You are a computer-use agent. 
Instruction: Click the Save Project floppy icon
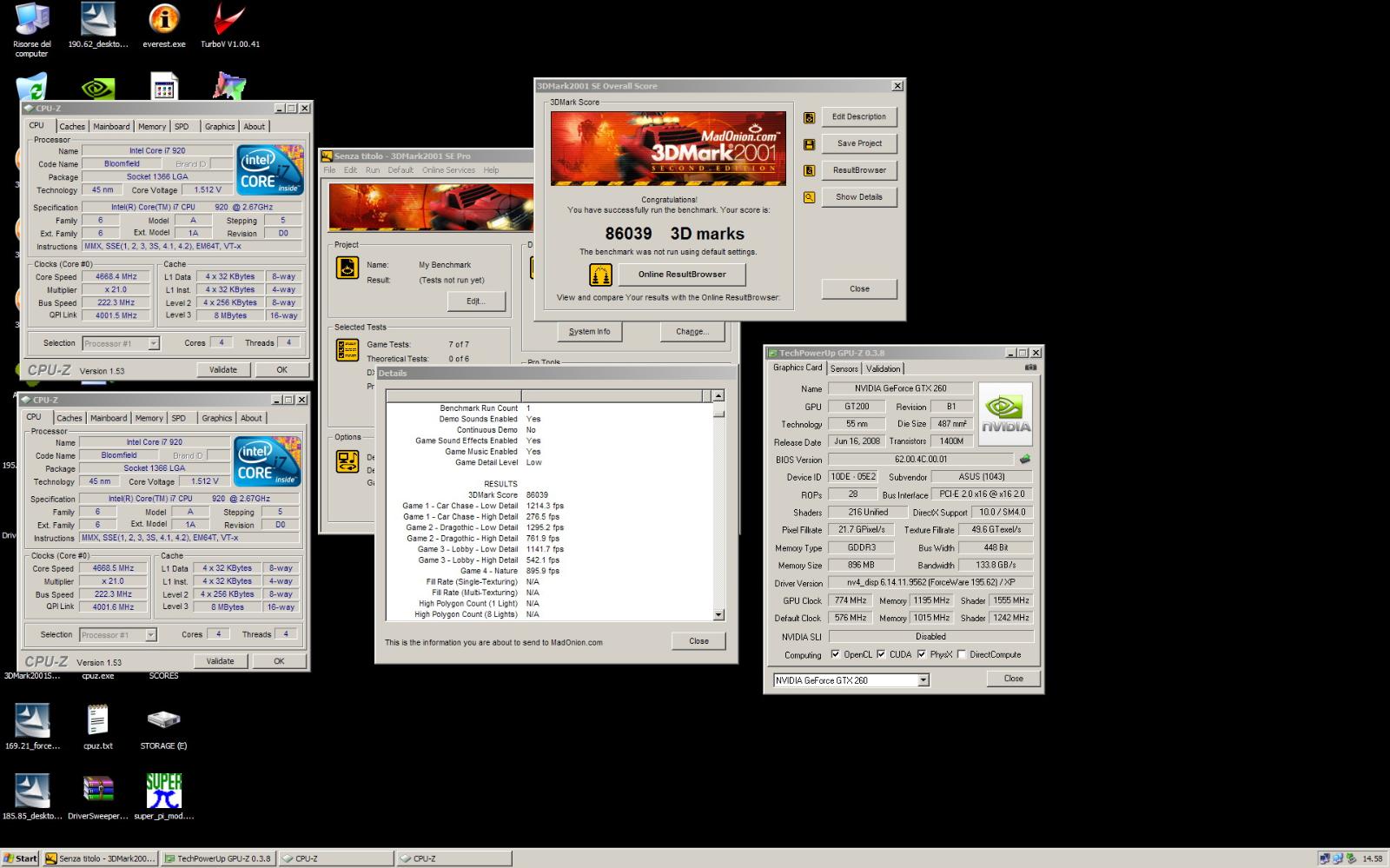[809, 144]
